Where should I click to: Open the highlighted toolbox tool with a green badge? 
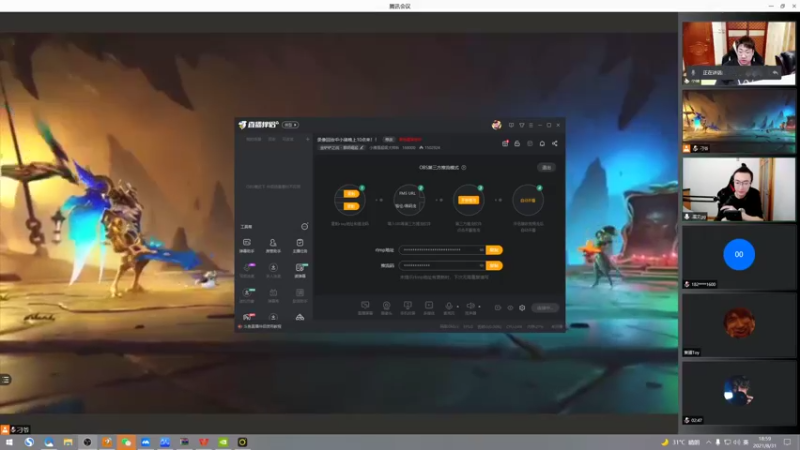point(300,269)
